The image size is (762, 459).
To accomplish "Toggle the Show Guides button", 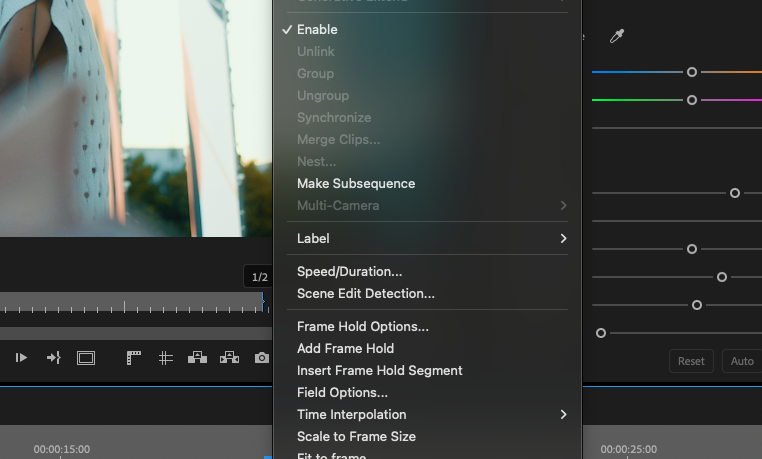I will (166, 358).
